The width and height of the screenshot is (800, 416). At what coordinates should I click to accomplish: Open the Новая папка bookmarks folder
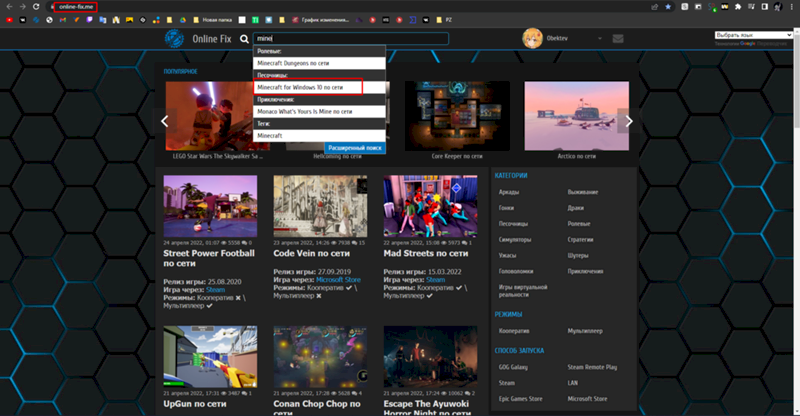click(212, 20)
